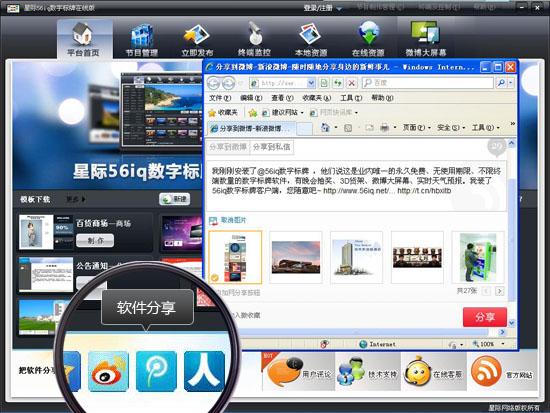Select the 分享到微博-新浪微博 browser tab

(251, 128)
